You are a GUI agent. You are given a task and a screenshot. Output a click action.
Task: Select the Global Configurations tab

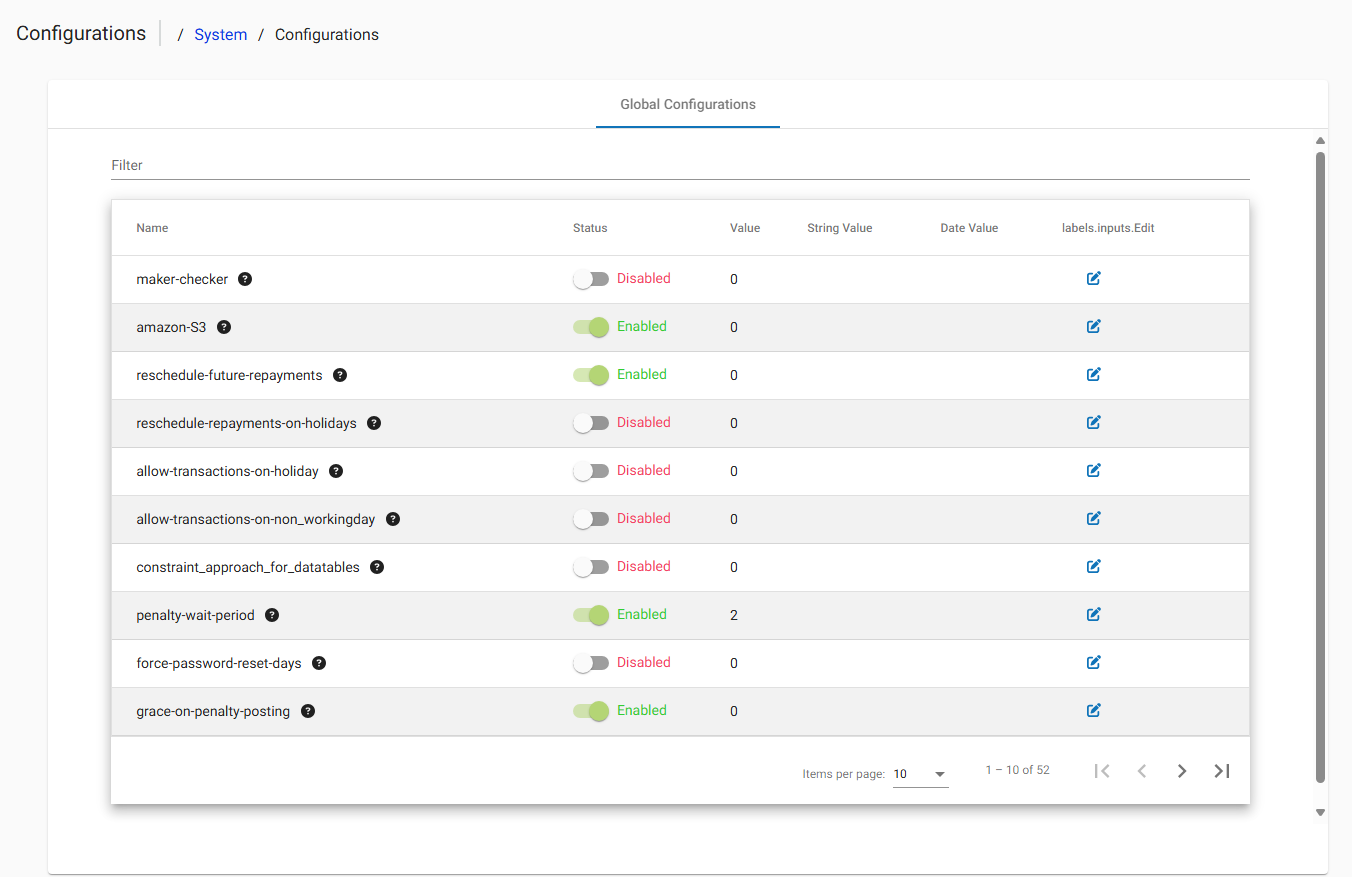(x=688, y=104)
